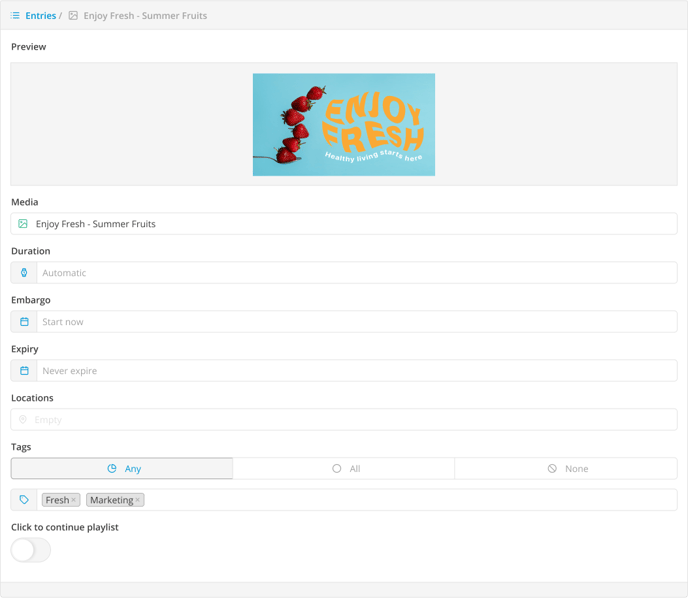The image size is (688, 598).
Task: Open the Locations field showing Empty
Action: [344, 419]
